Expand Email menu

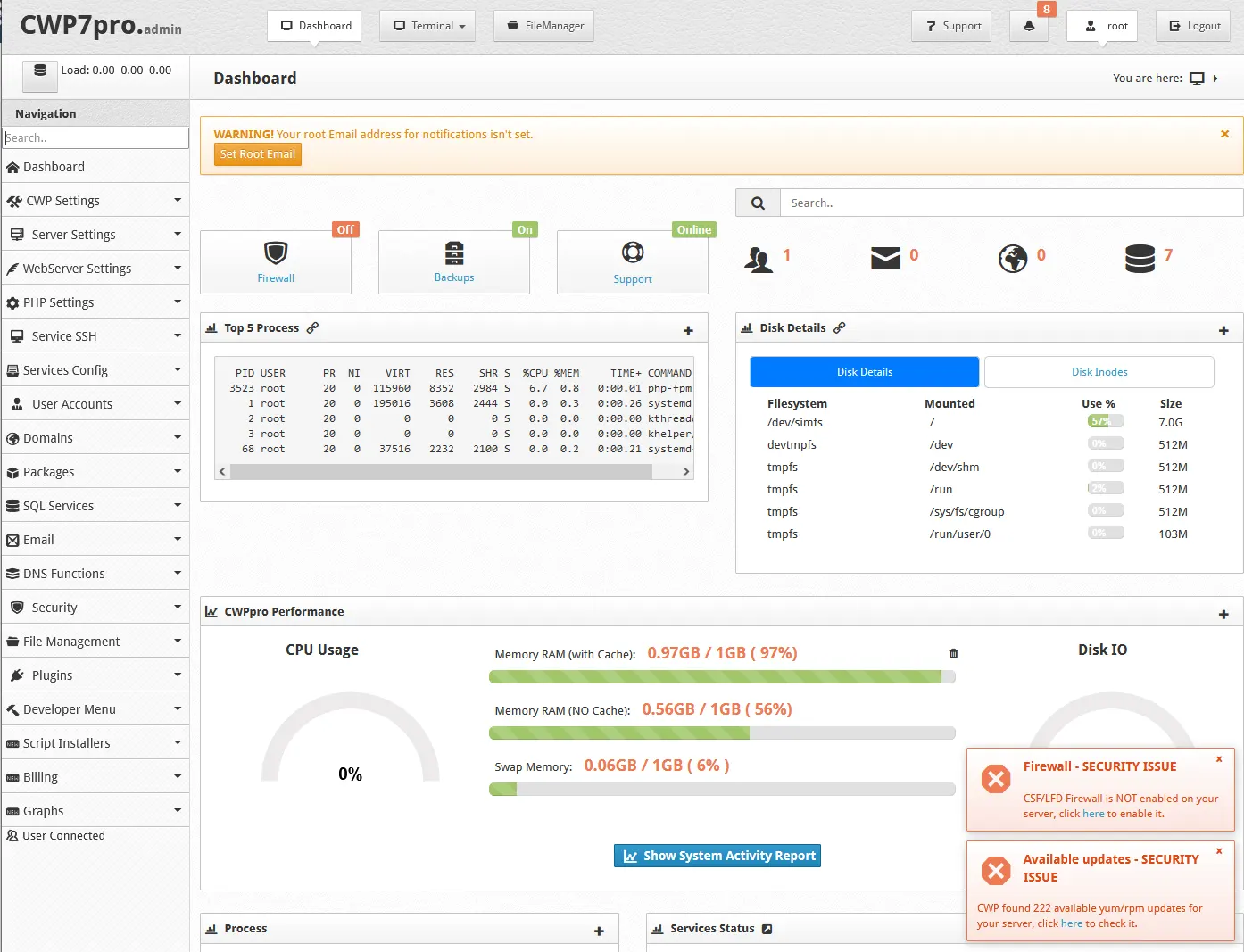(95, 540)
